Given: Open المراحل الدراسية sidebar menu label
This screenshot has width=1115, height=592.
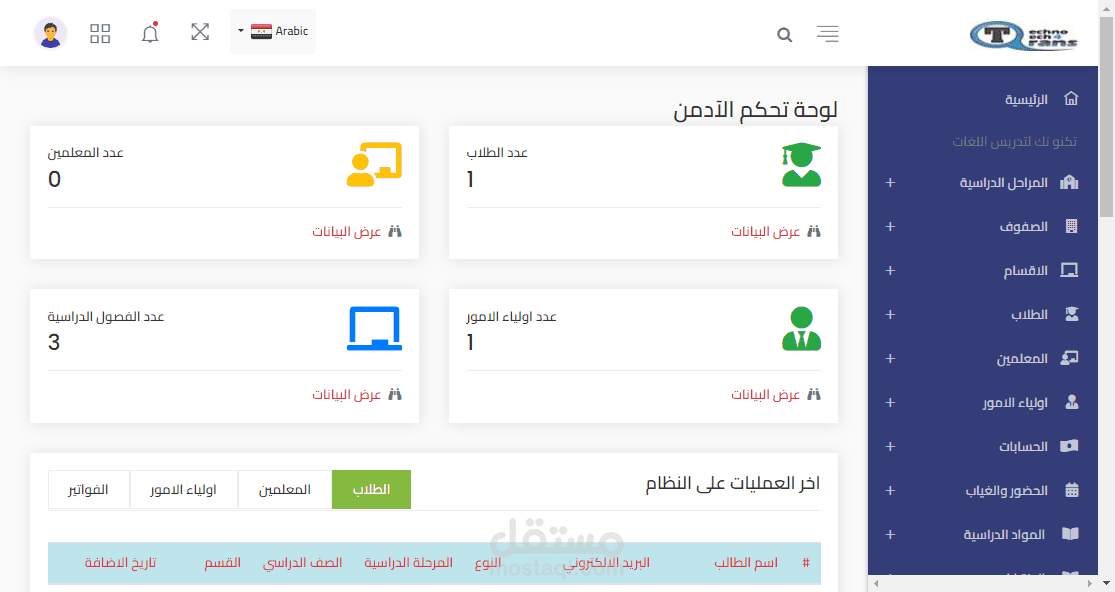Looking at the screenshot, I should (x=1003, y=183).
